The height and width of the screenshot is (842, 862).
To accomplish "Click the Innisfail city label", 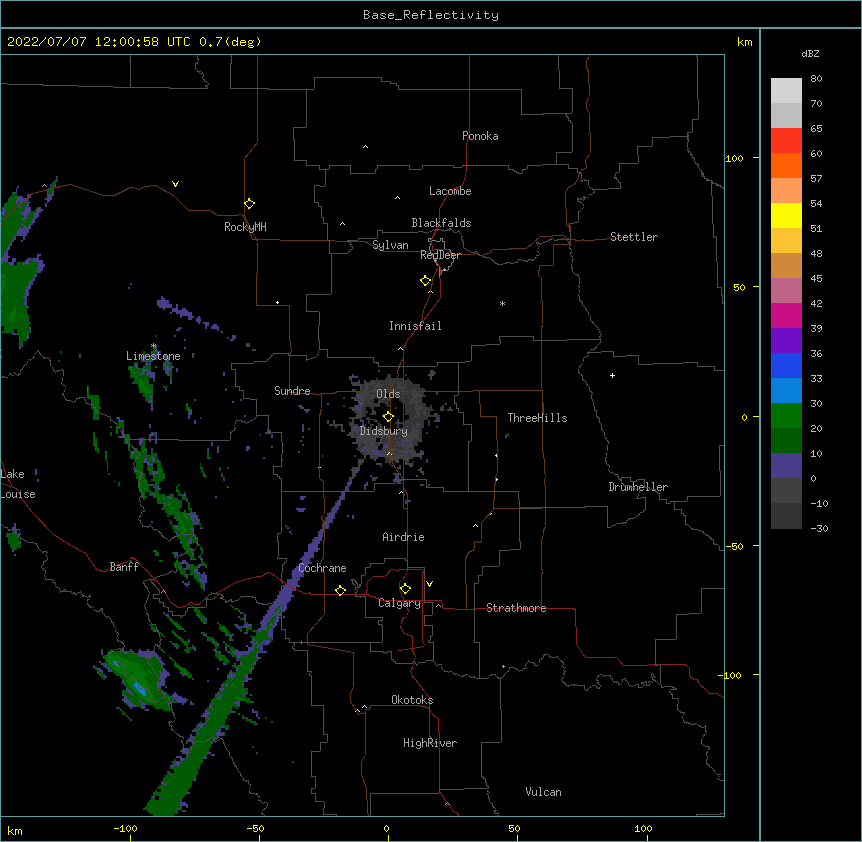I will coord(415,326).
